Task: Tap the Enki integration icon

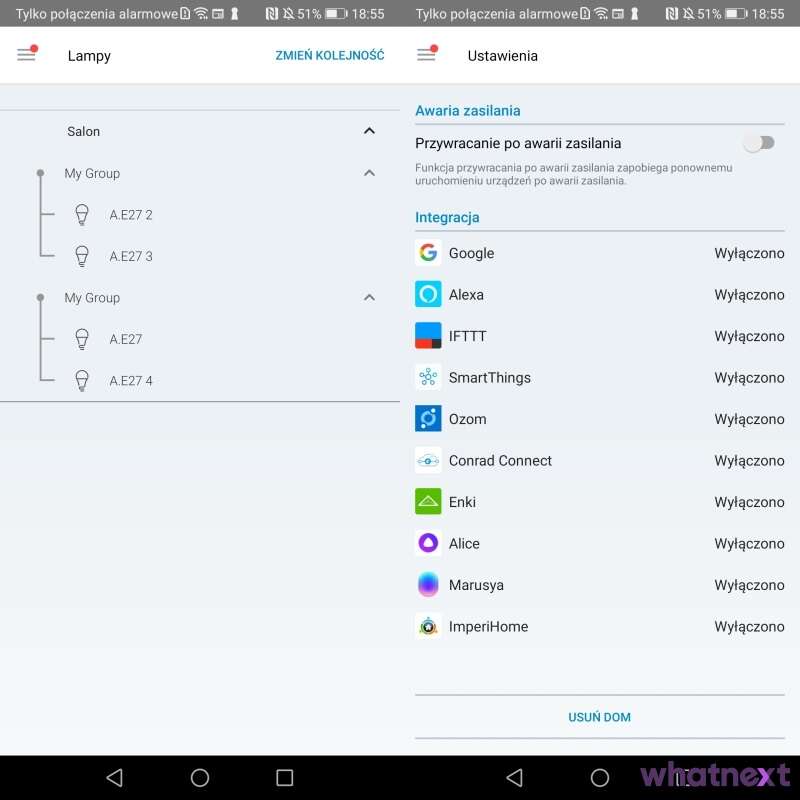Action: coord(428,502)
